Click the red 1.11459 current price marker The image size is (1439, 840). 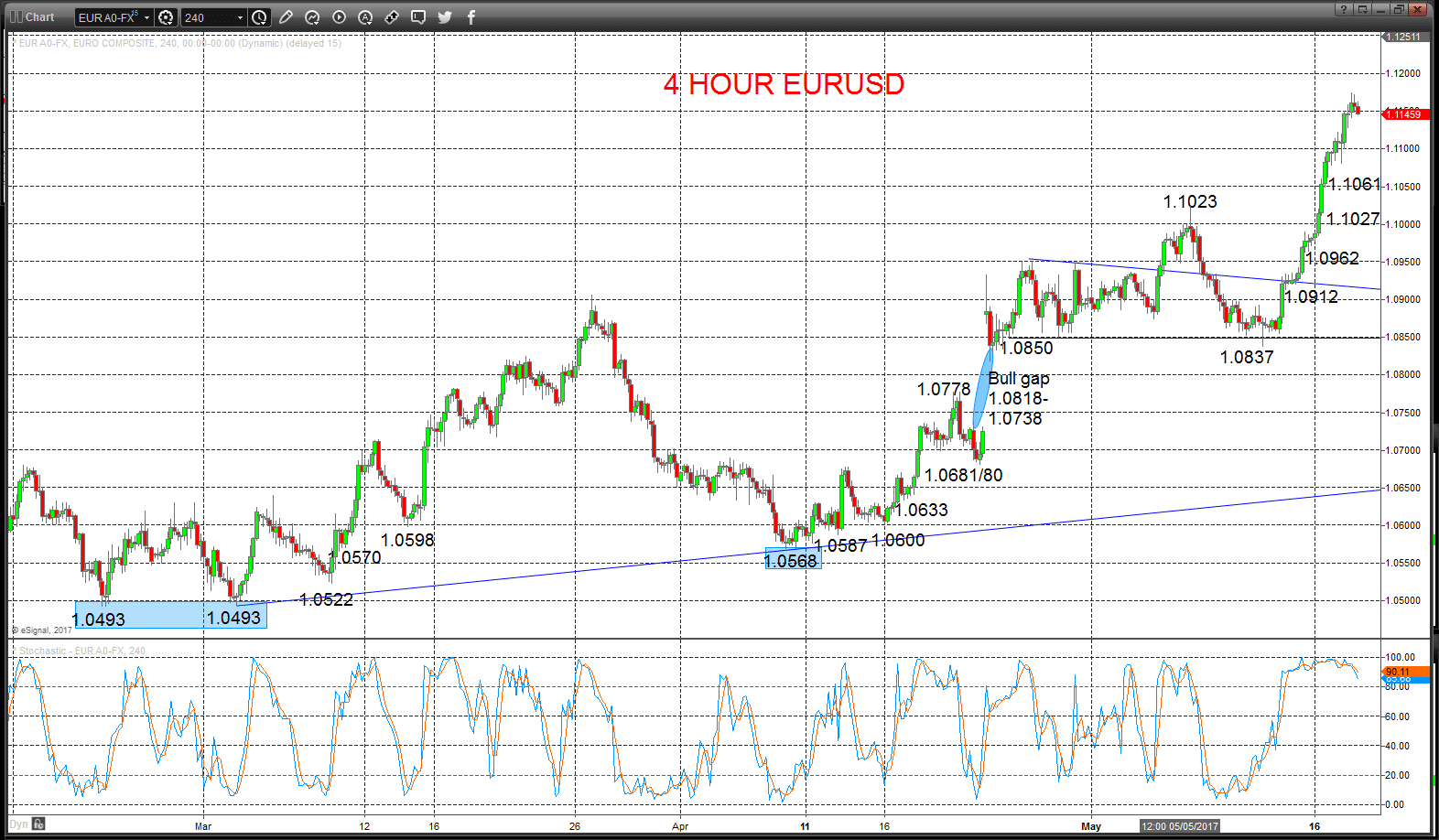(x=1404, y=113)
